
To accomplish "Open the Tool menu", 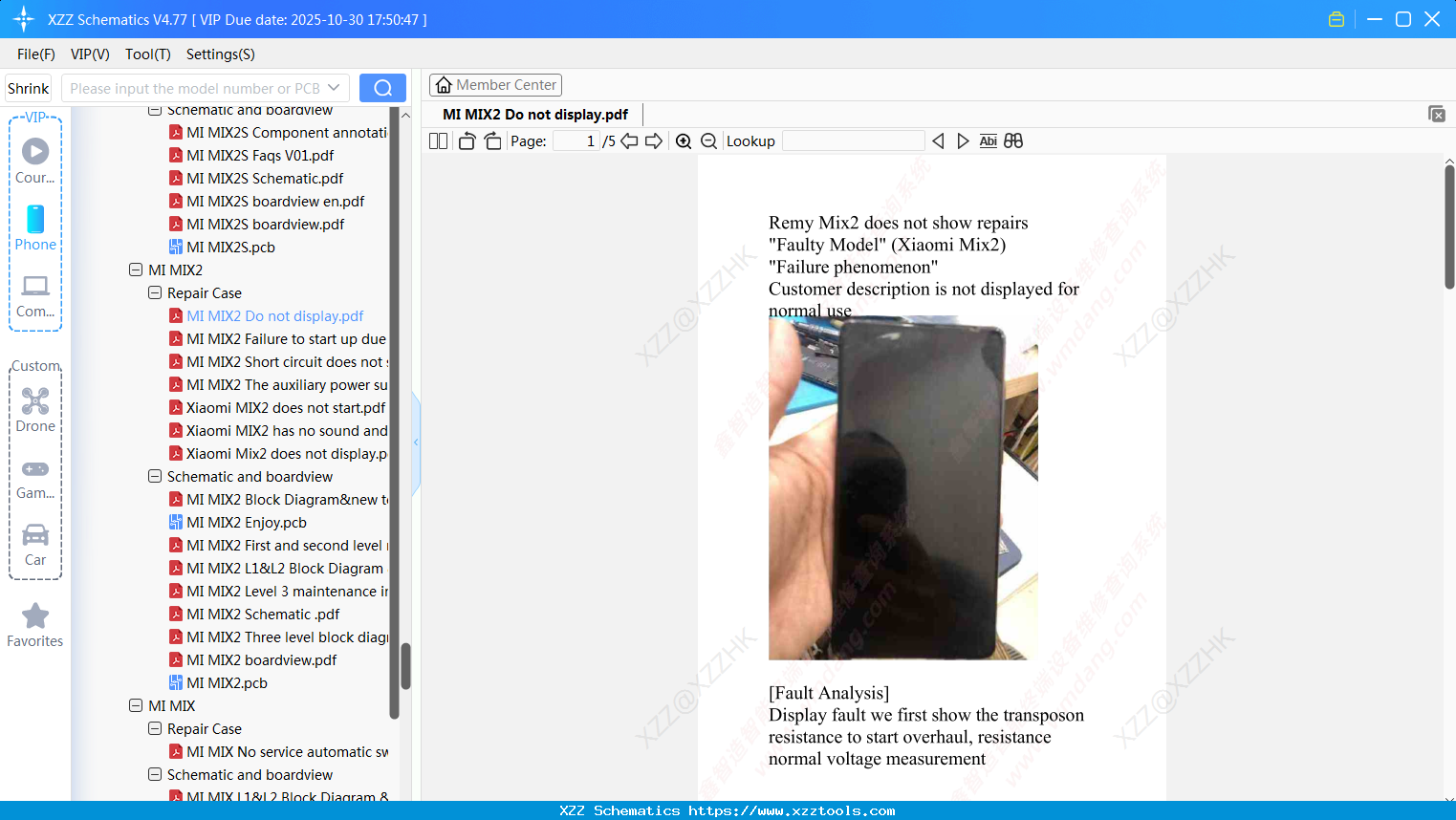I will (x=147, y=54).
